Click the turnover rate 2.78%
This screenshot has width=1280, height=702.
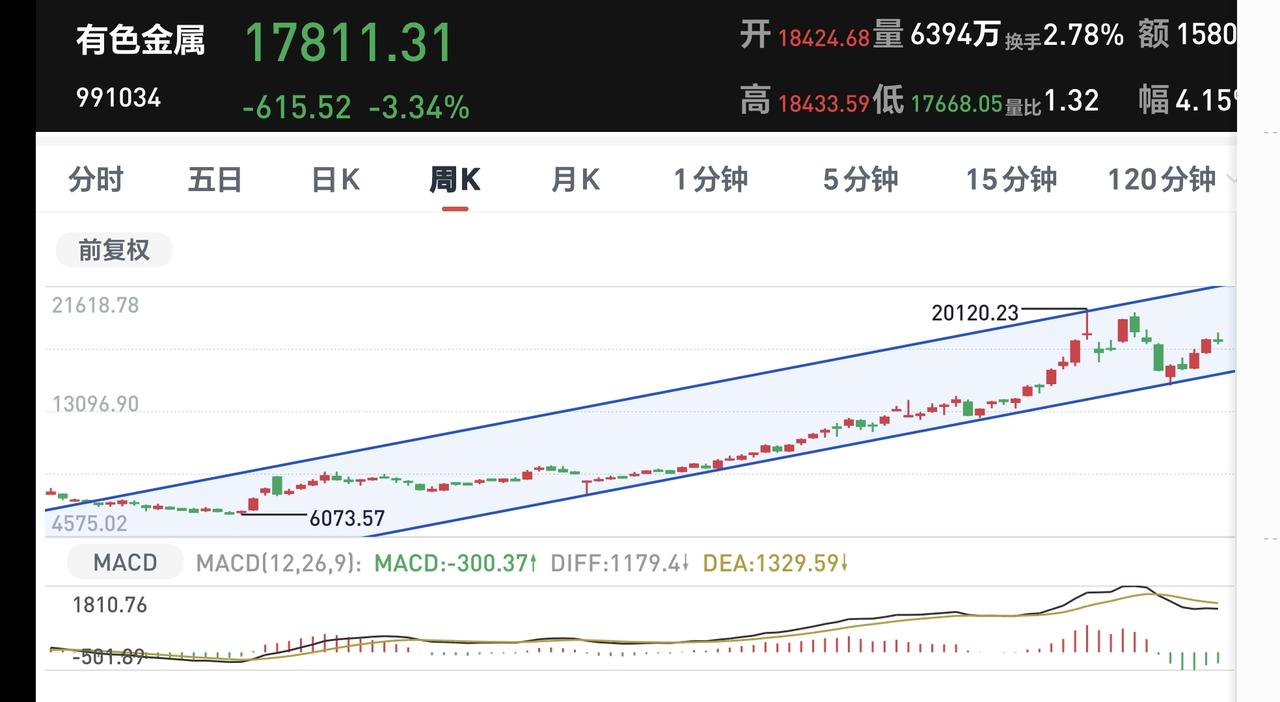1084,36
